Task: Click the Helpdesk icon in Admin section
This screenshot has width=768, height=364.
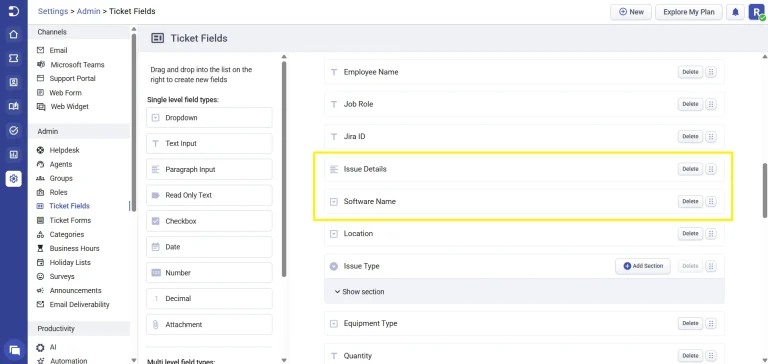Action: tap(41, 150)
